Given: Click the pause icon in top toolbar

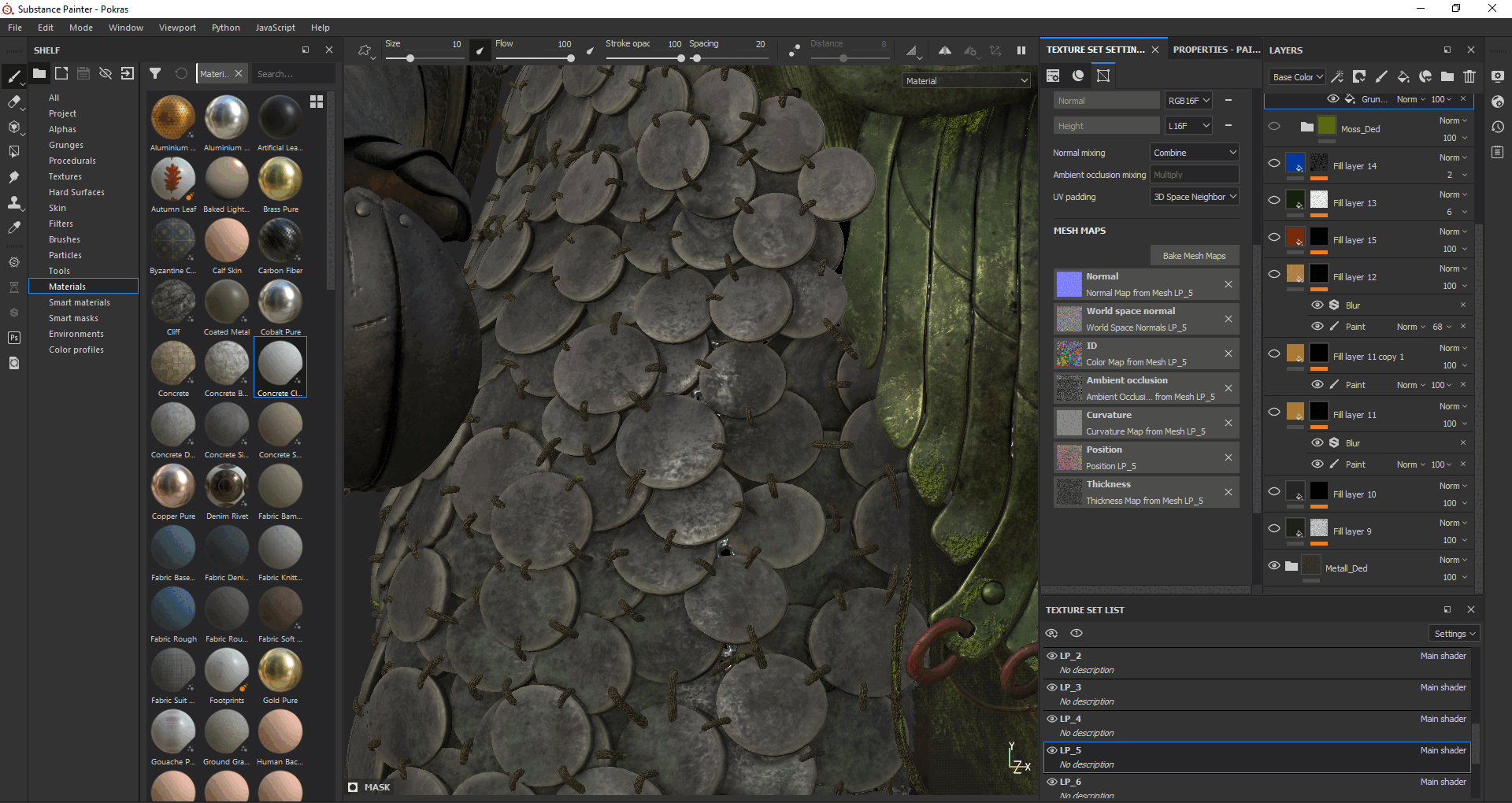Looking at the screenshot, I should pyautogui.click(x=1021, y=50).
